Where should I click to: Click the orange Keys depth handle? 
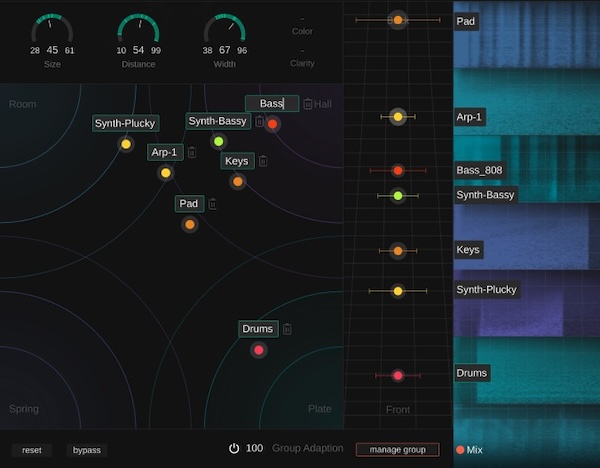coord(398,251)
